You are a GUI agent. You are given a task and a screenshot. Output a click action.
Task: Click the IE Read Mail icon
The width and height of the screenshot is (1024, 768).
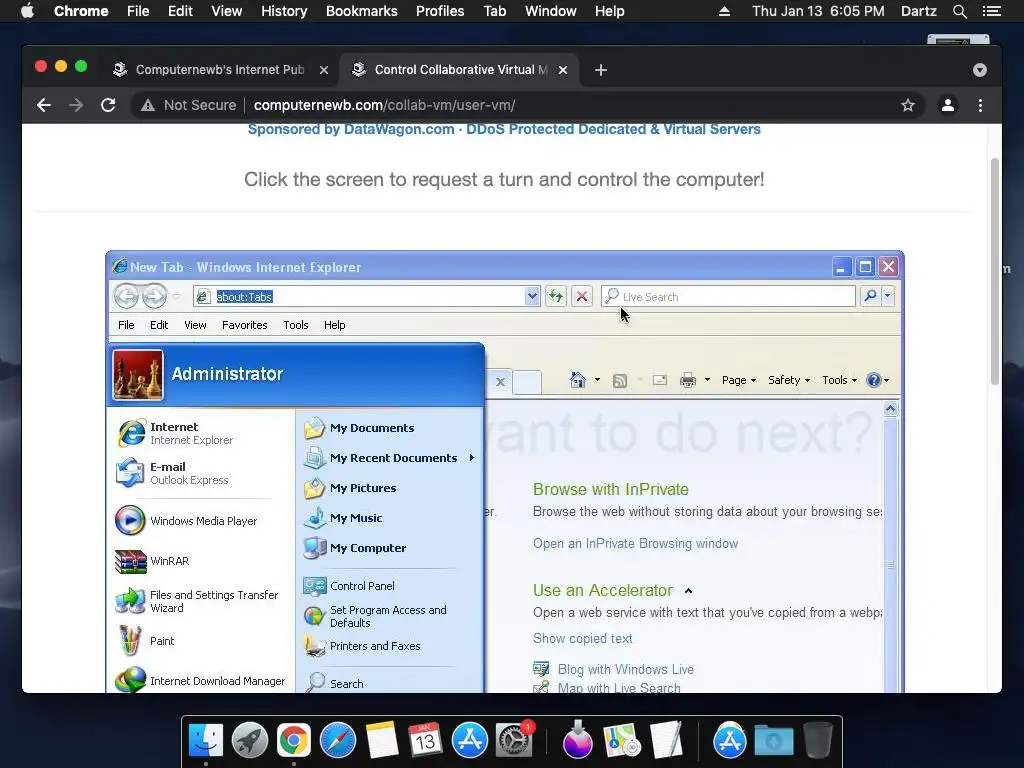[660, 380]
